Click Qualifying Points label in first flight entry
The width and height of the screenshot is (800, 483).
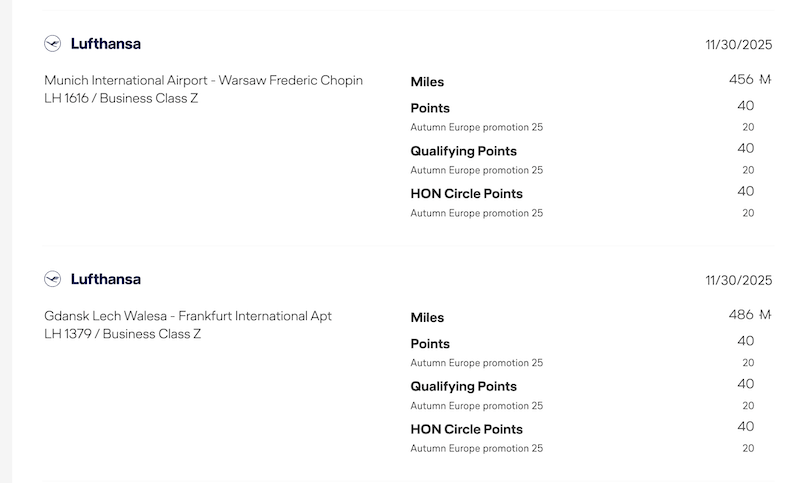(464, 151)
